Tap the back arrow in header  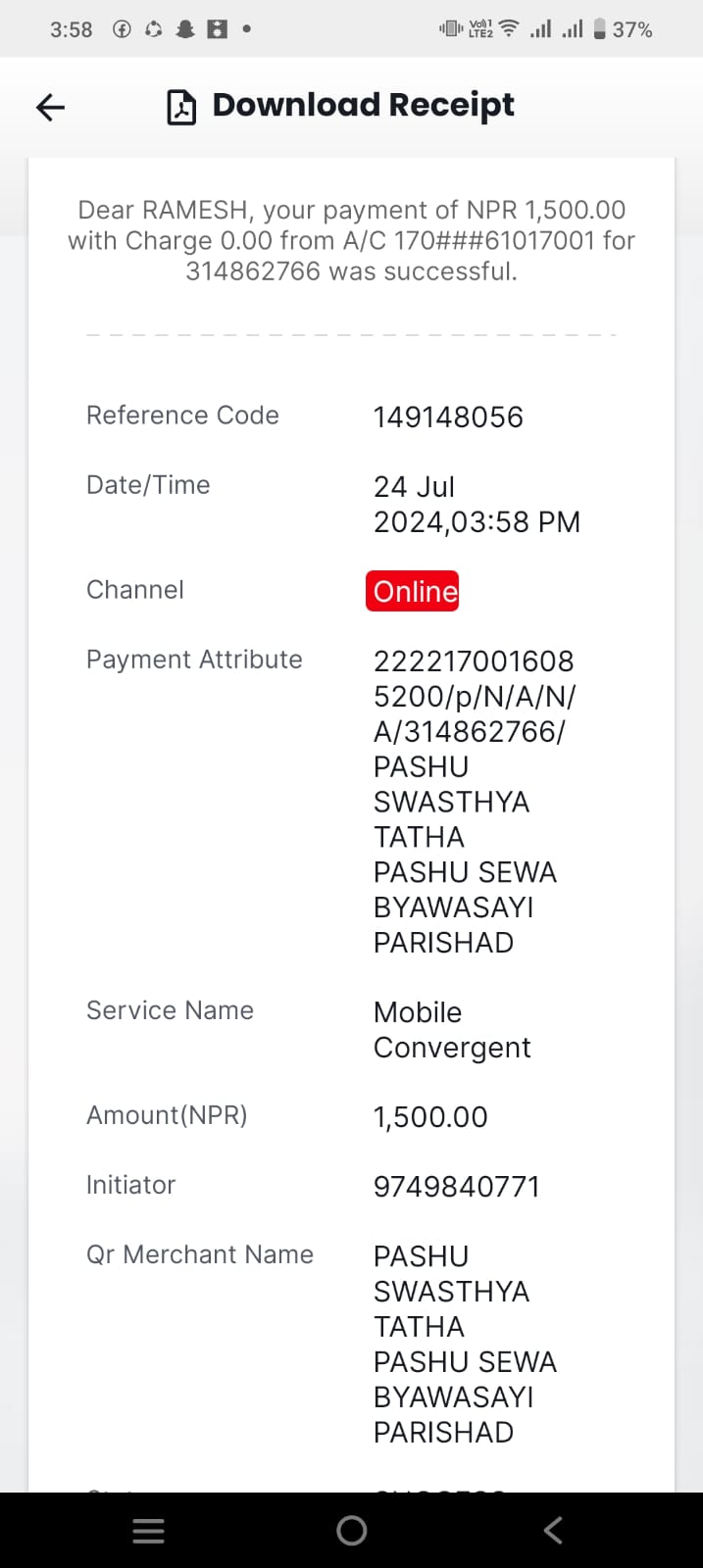50,107
